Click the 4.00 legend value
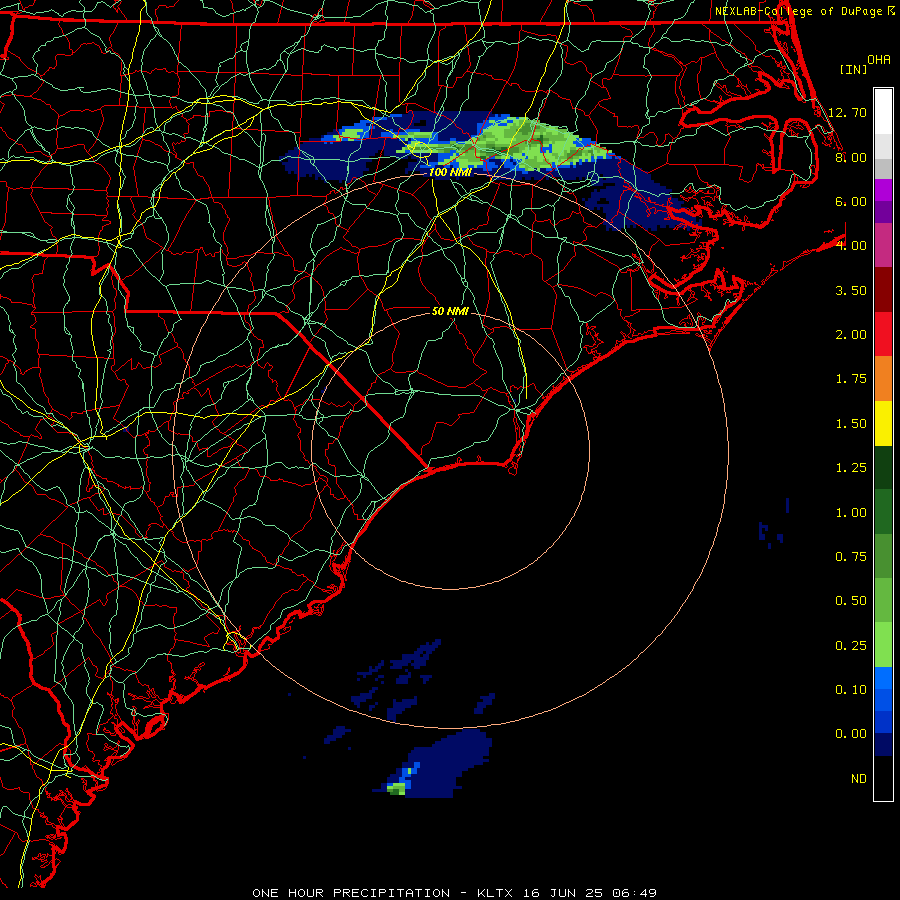The height and width of the screenshot is (900, 900). point(851,246)
